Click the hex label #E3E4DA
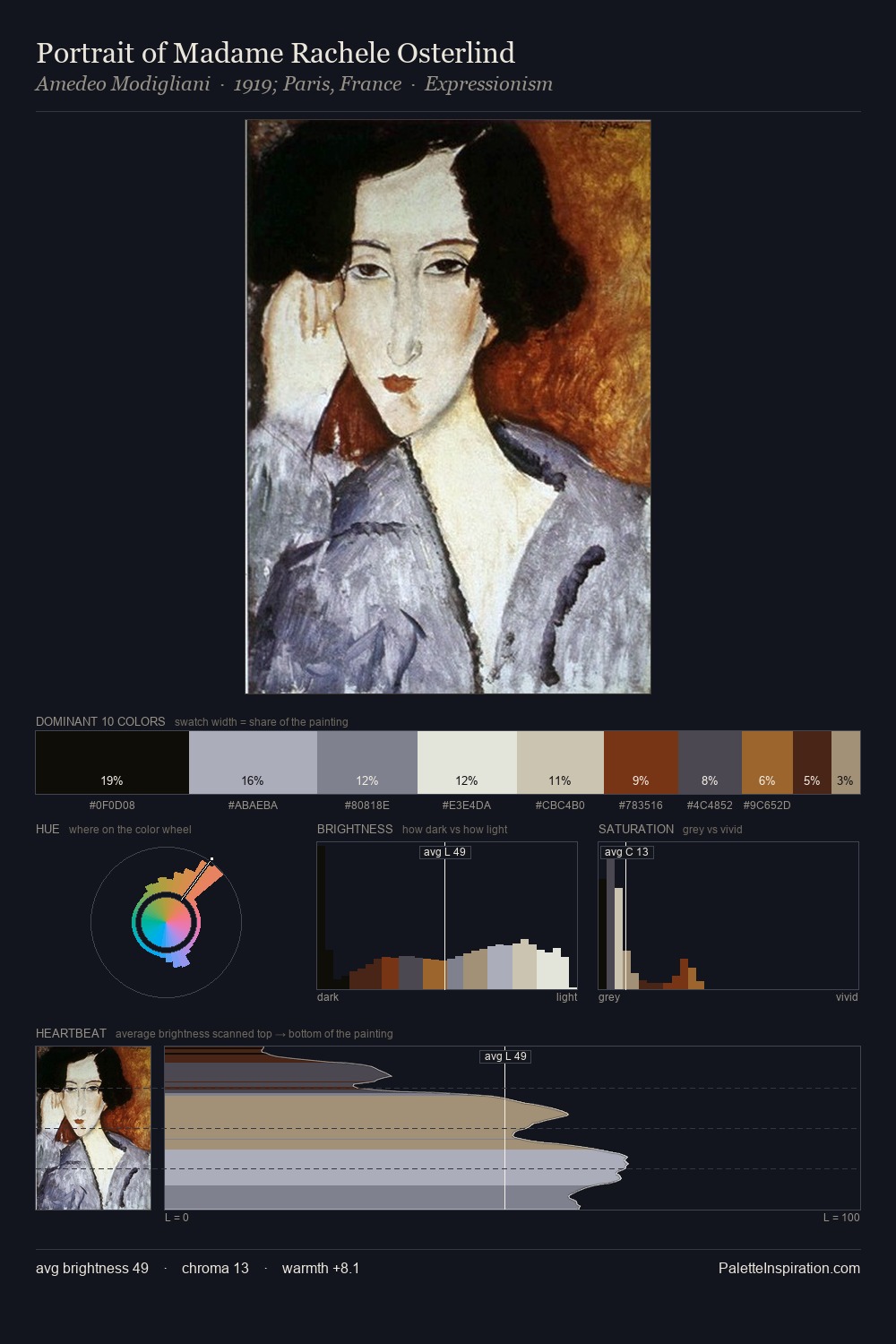 [467, 806]
